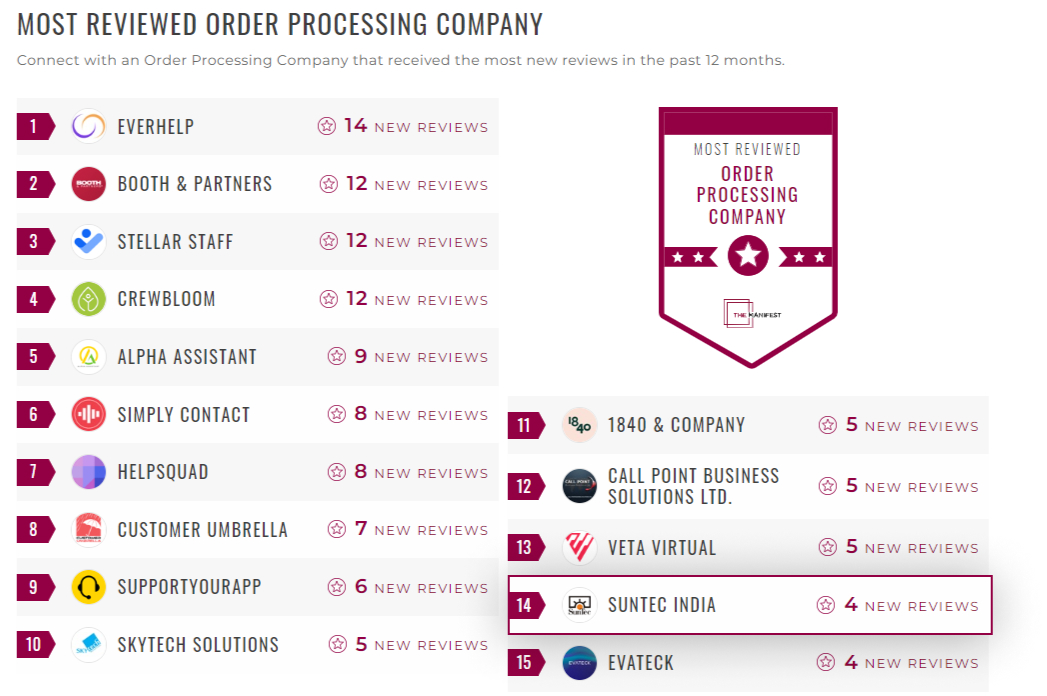Open Call Point Business Solutions Ltd. link
The image size is (1047, 696).
(x=693, y=486)
